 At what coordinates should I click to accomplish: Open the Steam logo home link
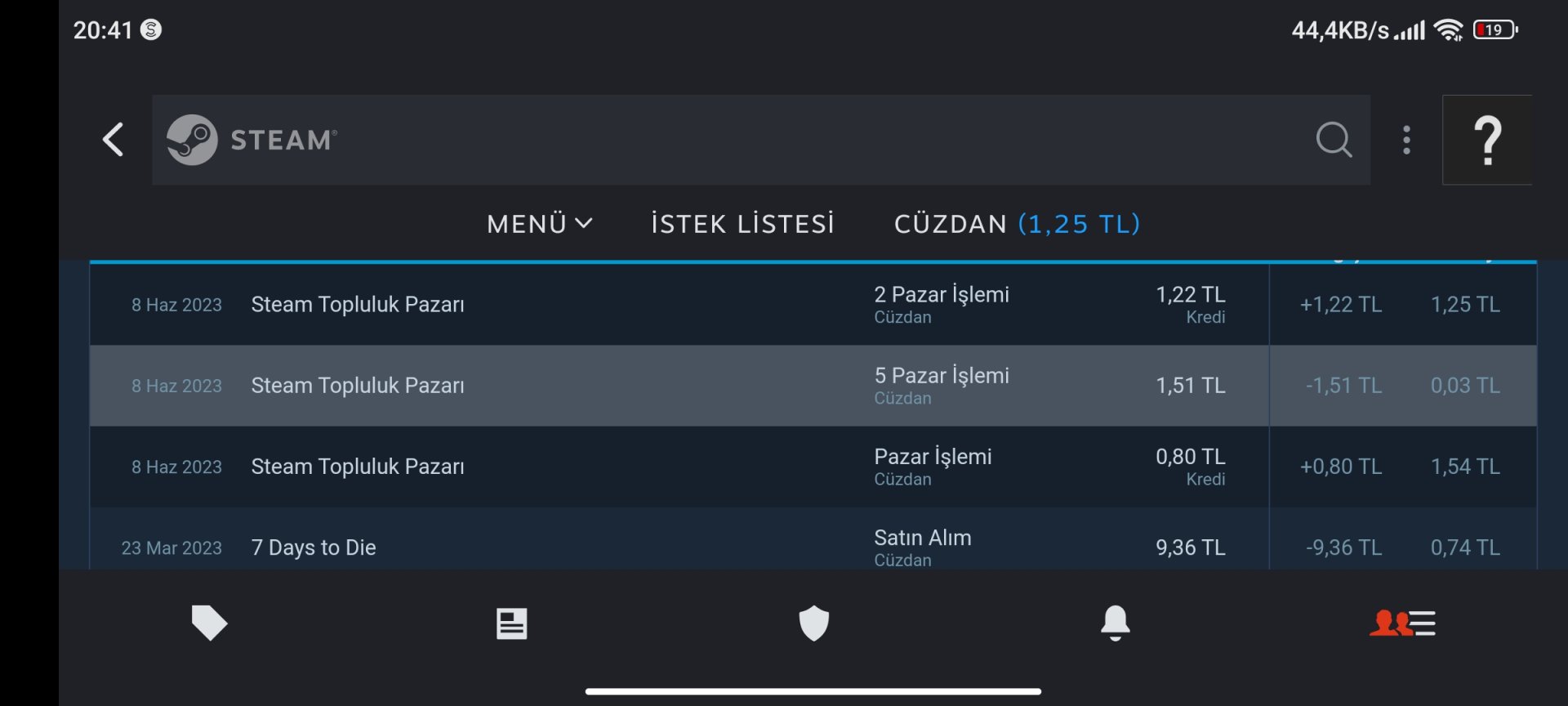[252, 140]
